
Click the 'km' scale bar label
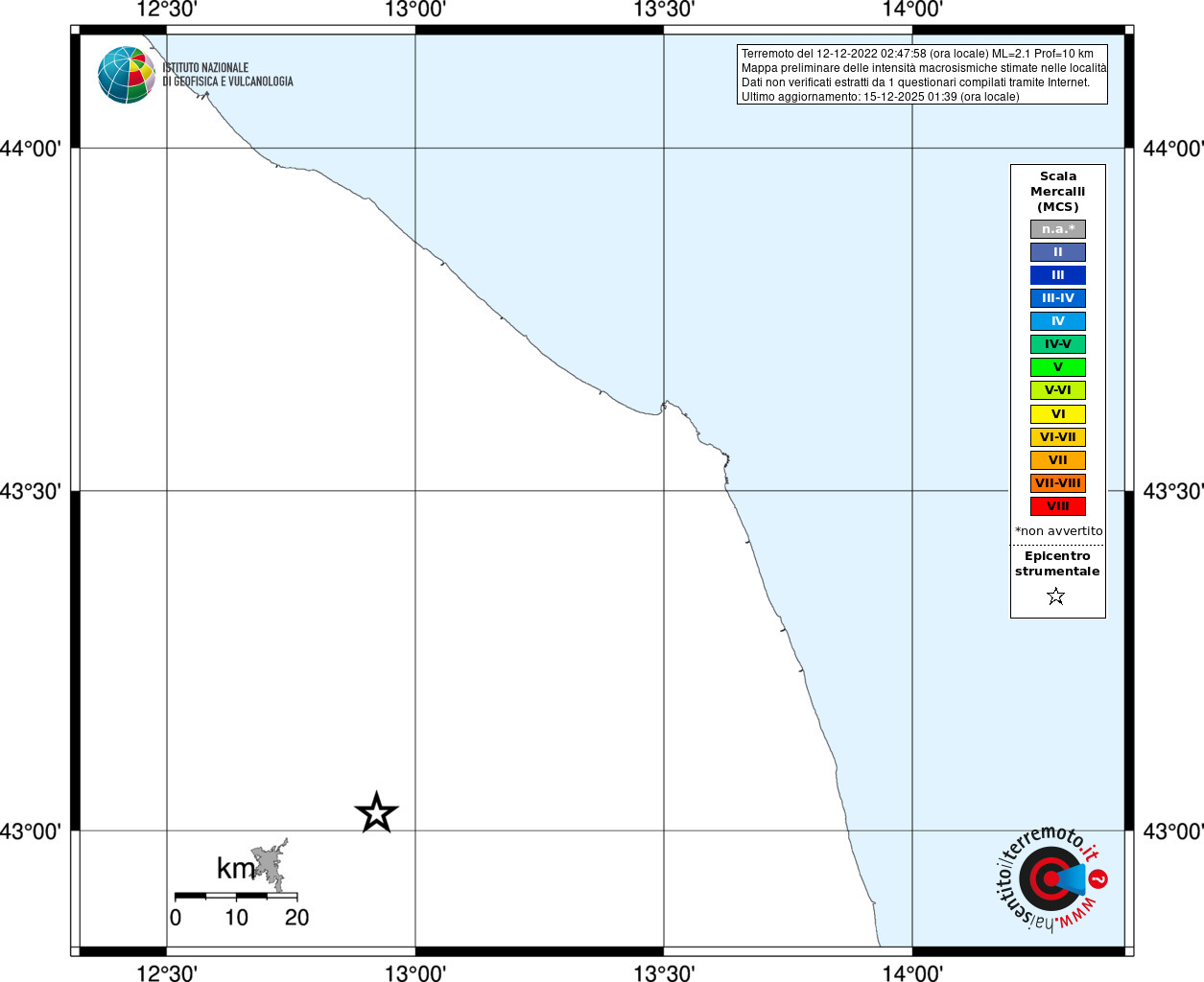pyautogui.click(x=236, y=869)
